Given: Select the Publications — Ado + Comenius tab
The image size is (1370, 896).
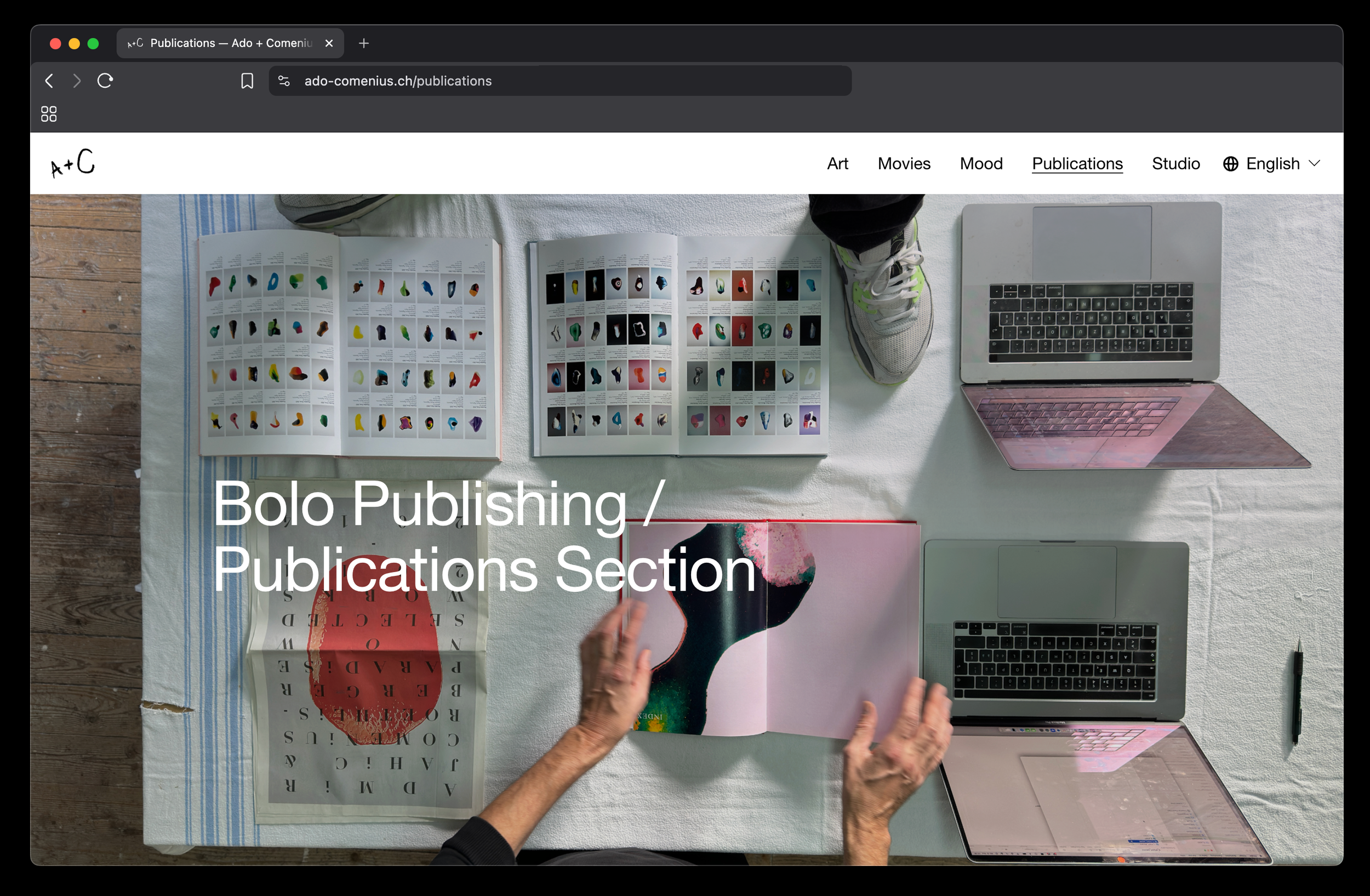Looking at the screenshot, I should (x=230, y=43).
